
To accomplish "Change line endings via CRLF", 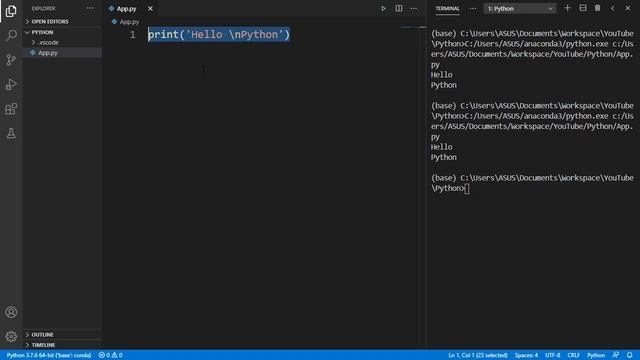I will click(x=573, y=355).
